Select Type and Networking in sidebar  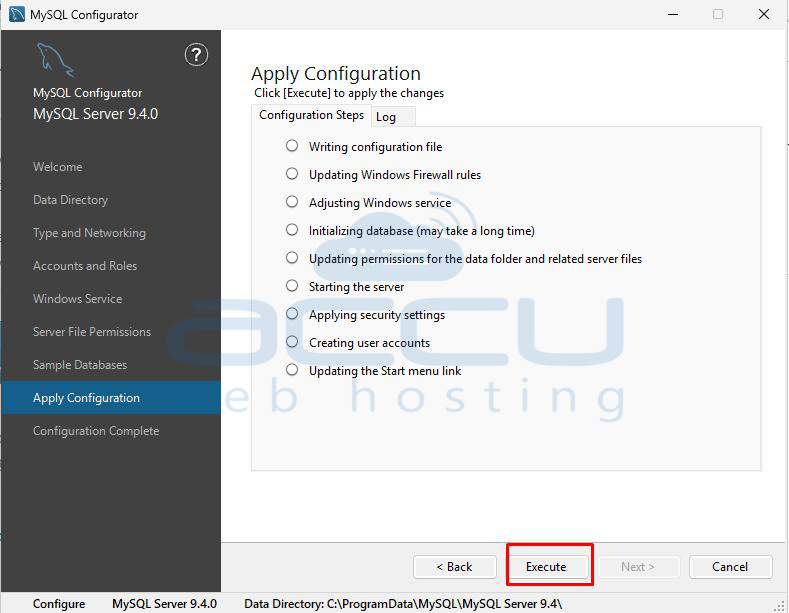click(x=89, y=233)
